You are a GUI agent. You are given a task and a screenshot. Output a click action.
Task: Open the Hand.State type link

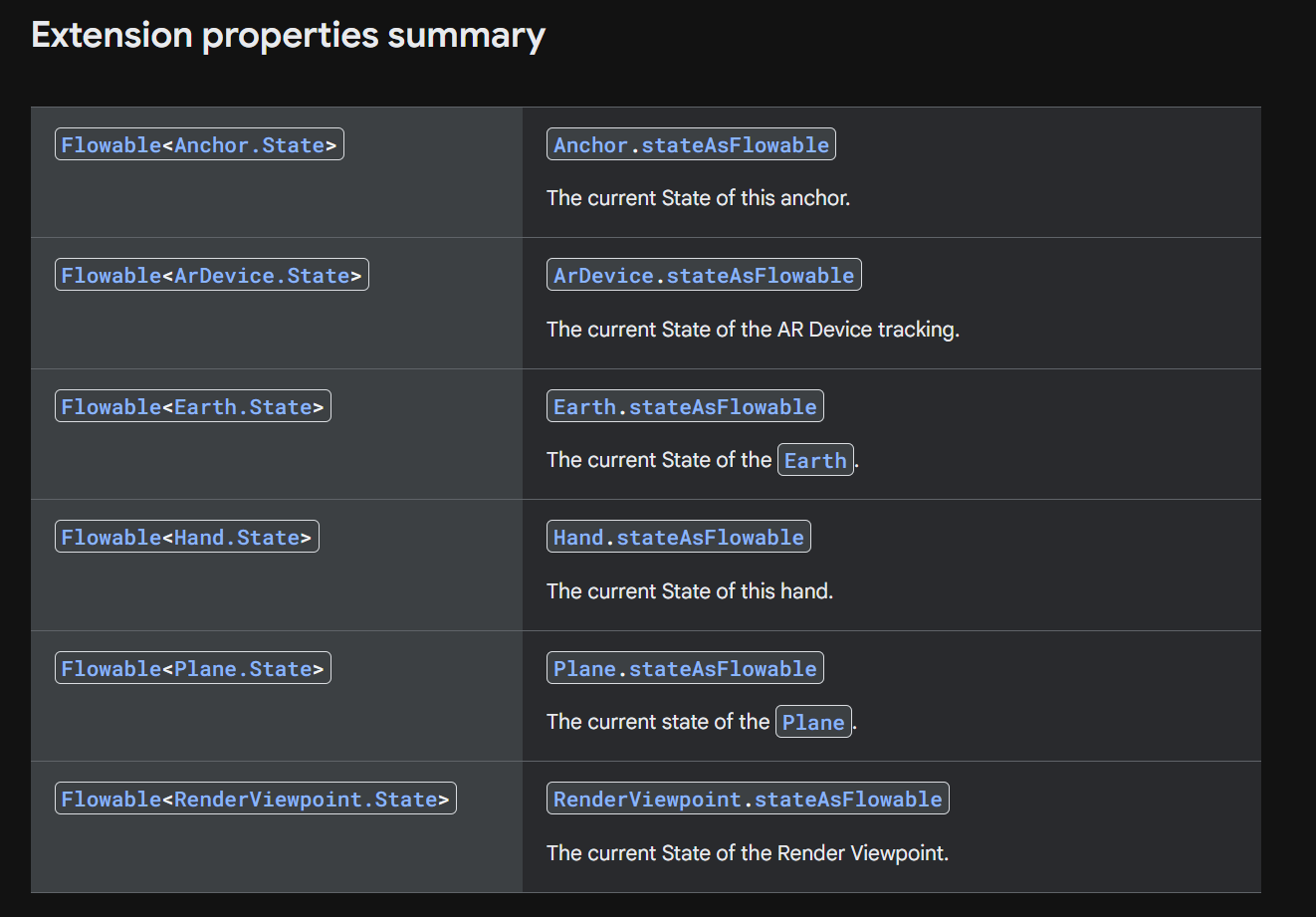tap(237, 538)
